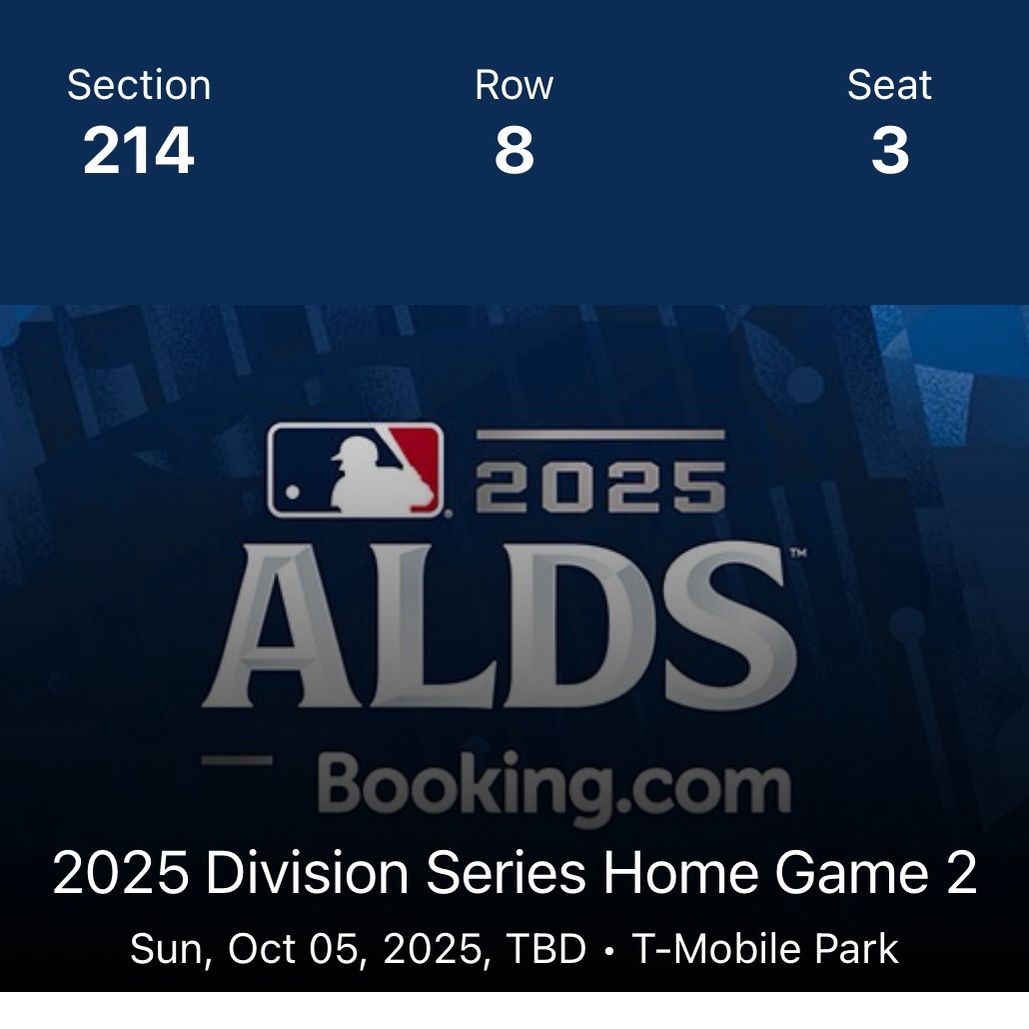Click the 2025 year graphic
This screenshot has width=1029, height=1029.
[600, 486]
